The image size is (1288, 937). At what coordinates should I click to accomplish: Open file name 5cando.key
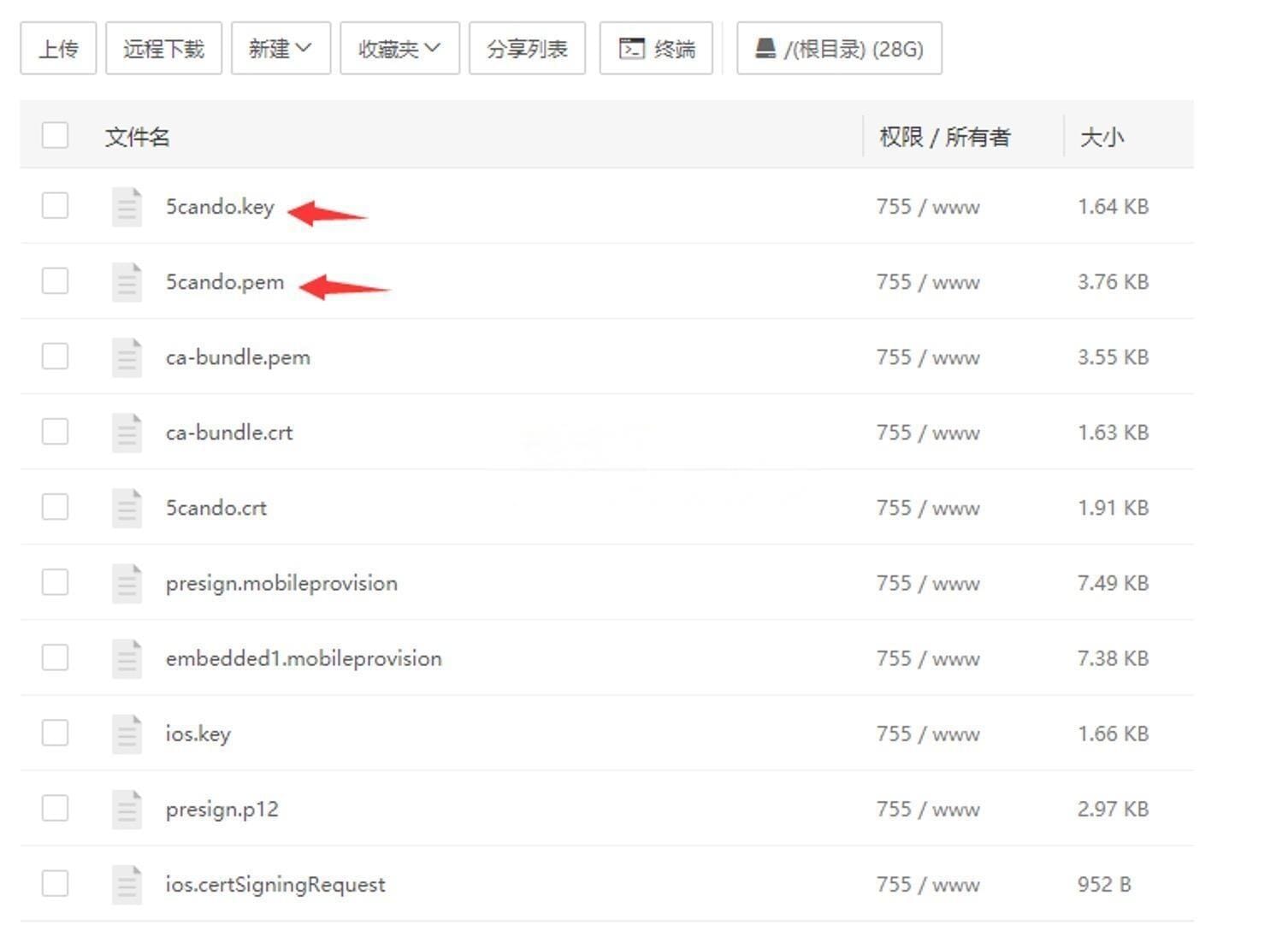tap(220, 207)
